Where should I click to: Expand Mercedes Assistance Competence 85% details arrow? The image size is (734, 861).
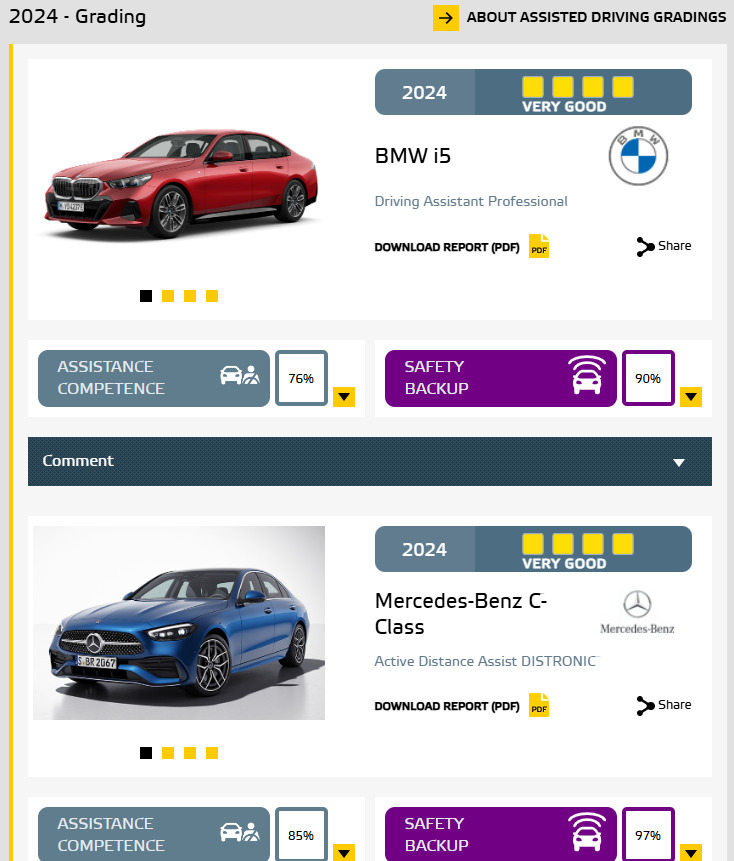click(344, 852)
